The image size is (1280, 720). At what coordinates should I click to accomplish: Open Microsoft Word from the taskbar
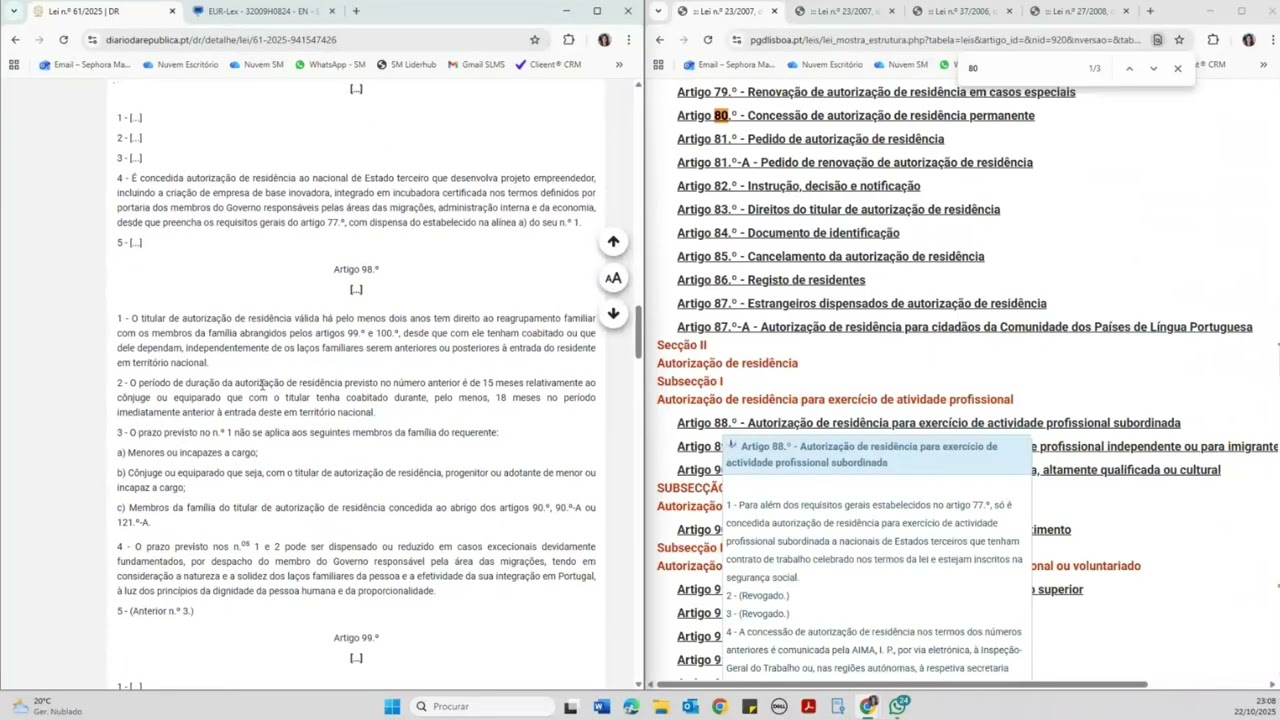click(x=600, y=706)
